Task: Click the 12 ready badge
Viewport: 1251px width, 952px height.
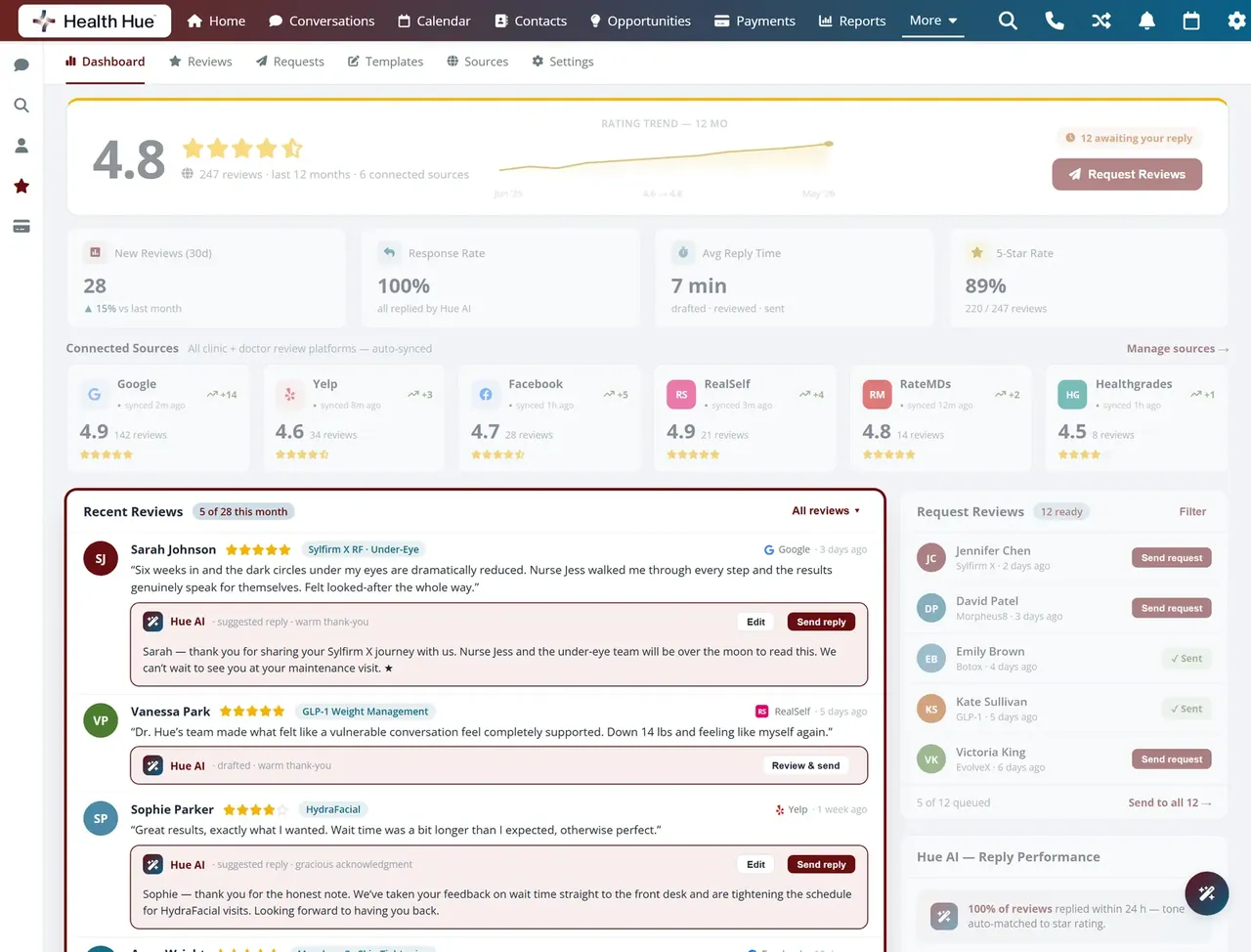Action: click(x=1061, y=511)
